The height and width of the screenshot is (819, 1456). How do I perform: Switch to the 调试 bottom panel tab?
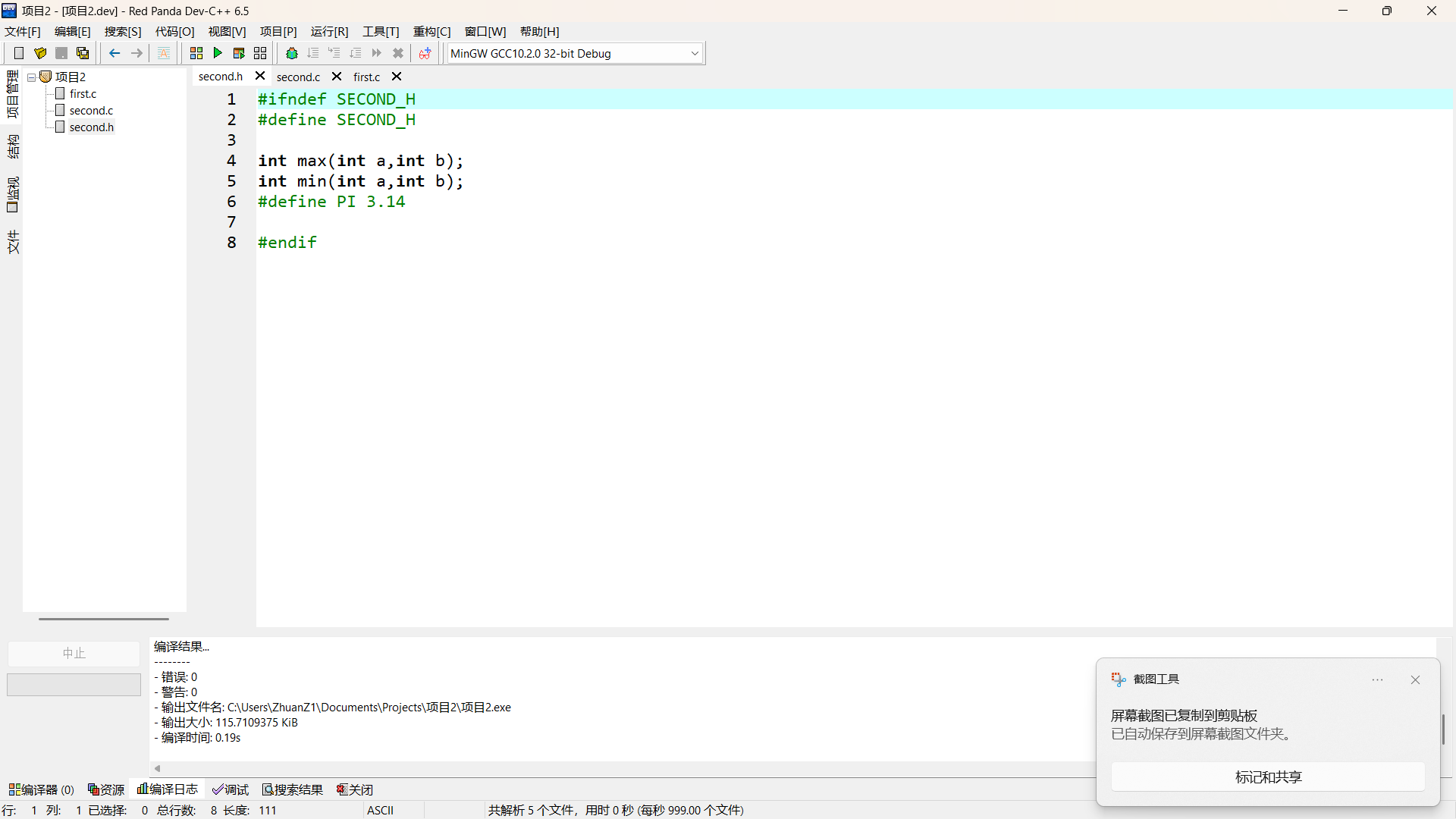pos(231,789)
